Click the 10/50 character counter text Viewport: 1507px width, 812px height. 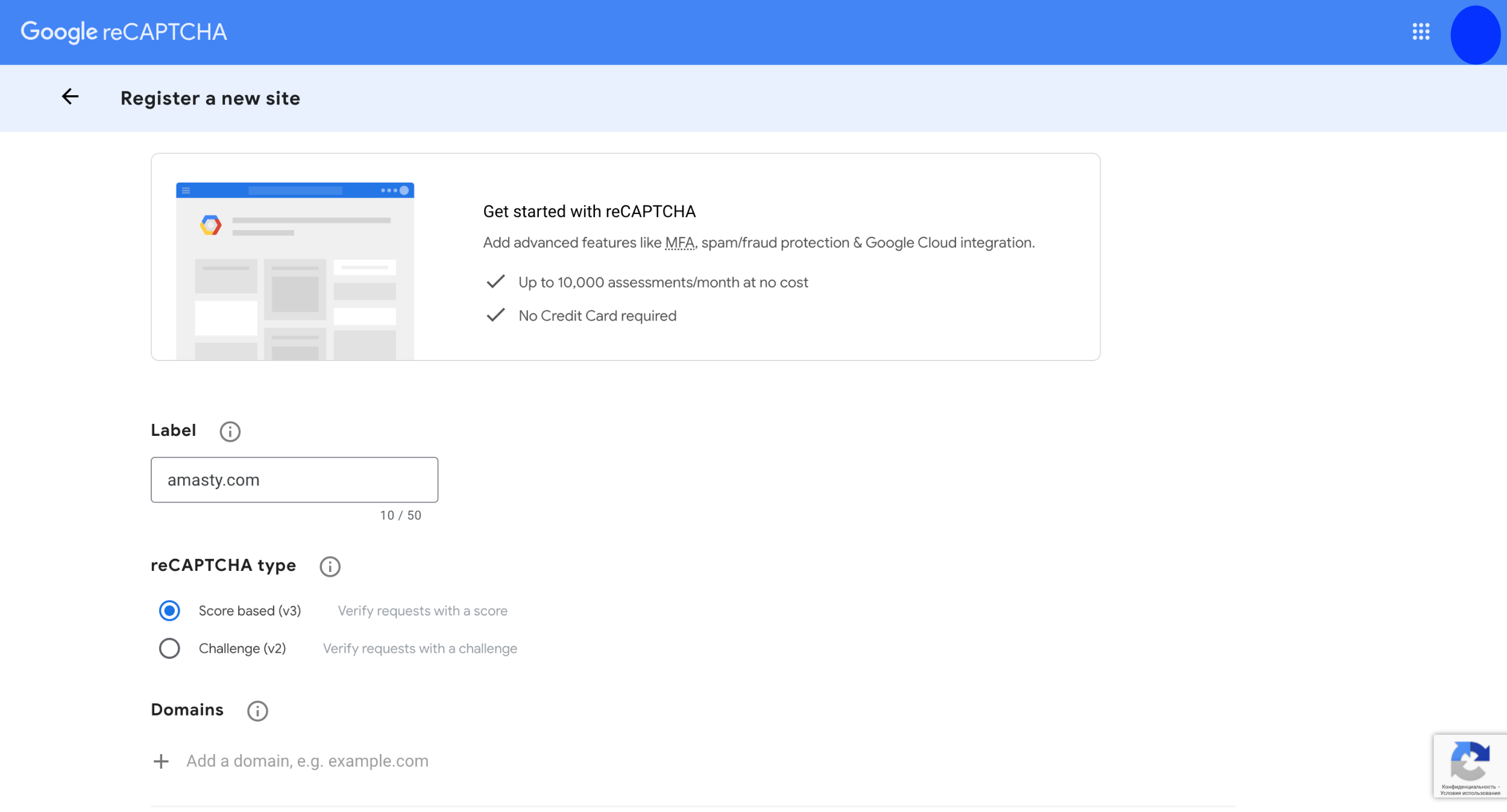(x=400, y=515)
